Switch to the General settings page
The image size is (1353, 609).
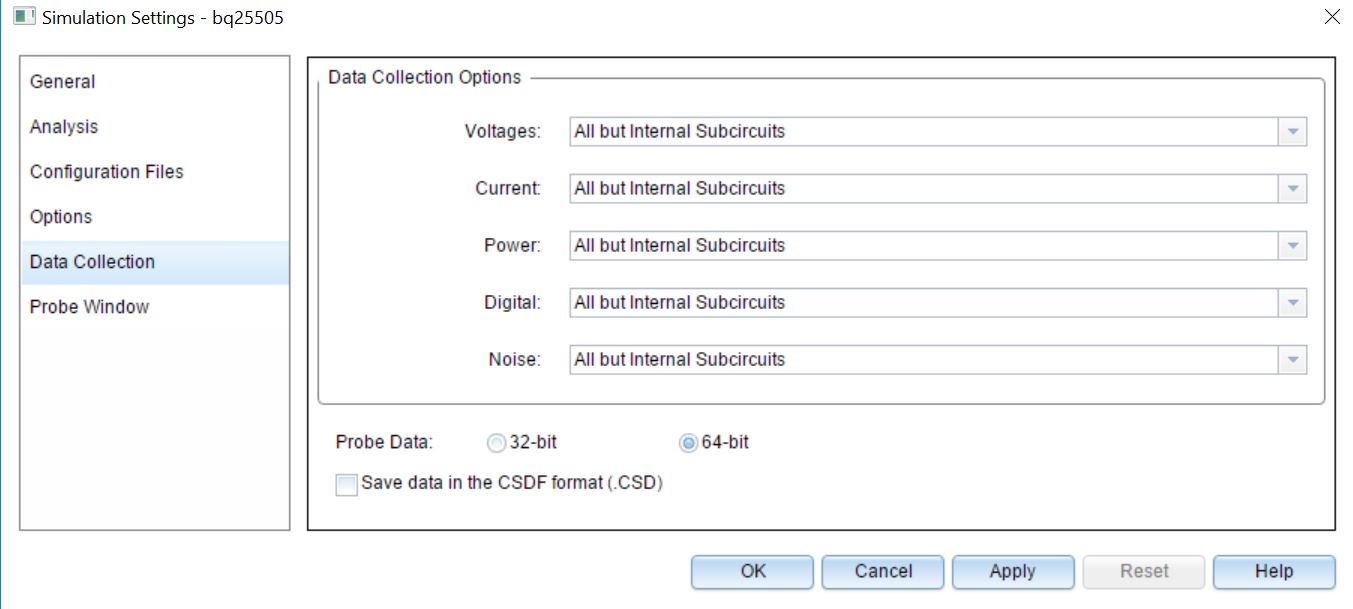[x=63, y=82]
